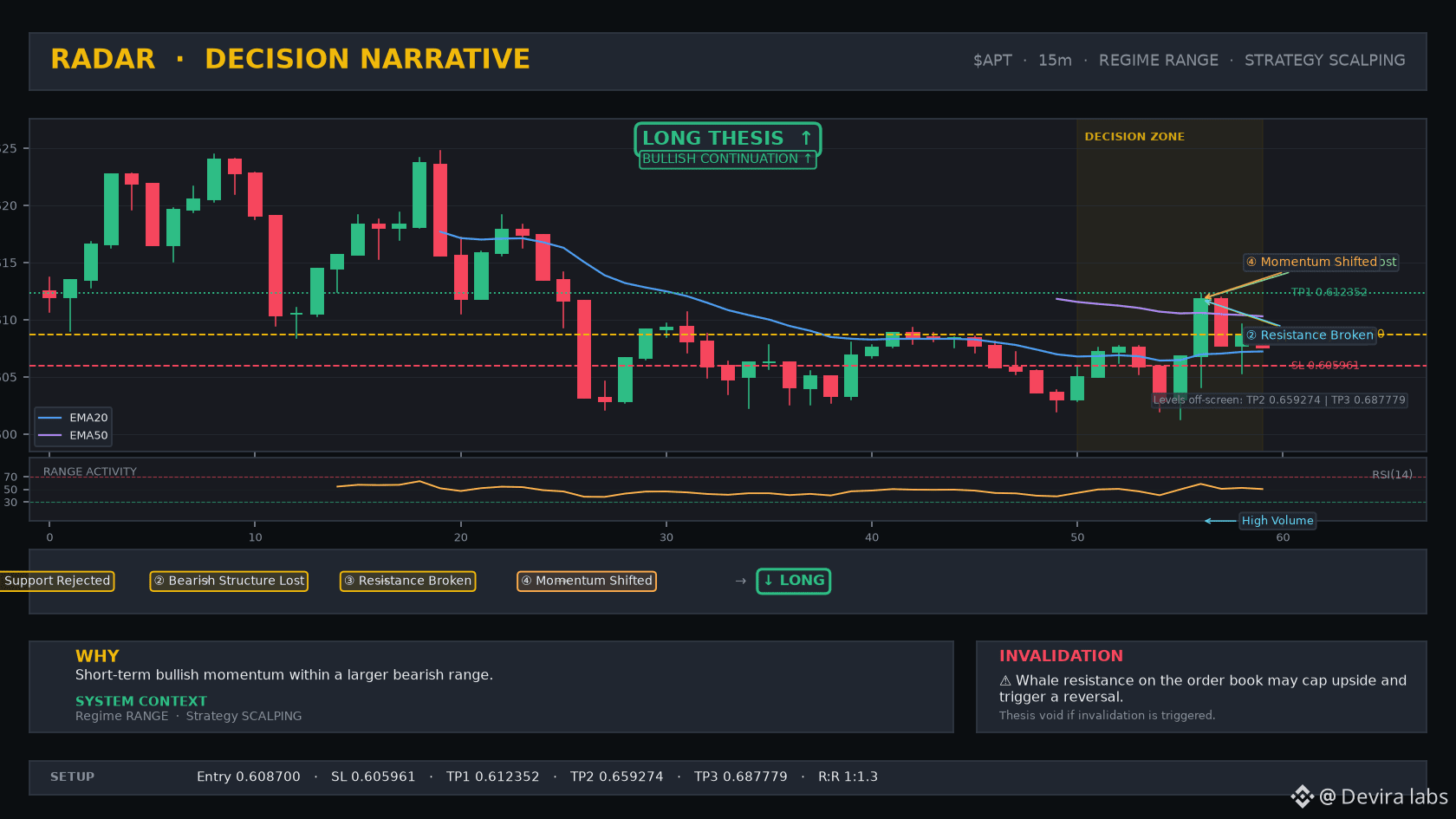Click the DECISION NARRATIVE title text

[x=367, y=59]
